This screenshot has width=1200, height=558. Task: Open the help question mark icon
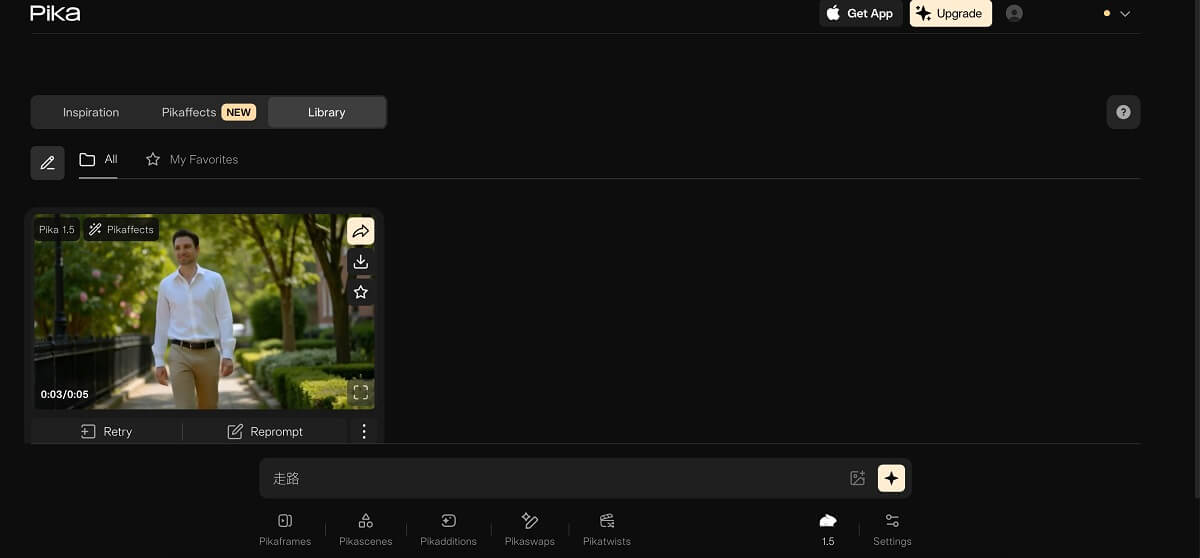(x=1123, y=112)
